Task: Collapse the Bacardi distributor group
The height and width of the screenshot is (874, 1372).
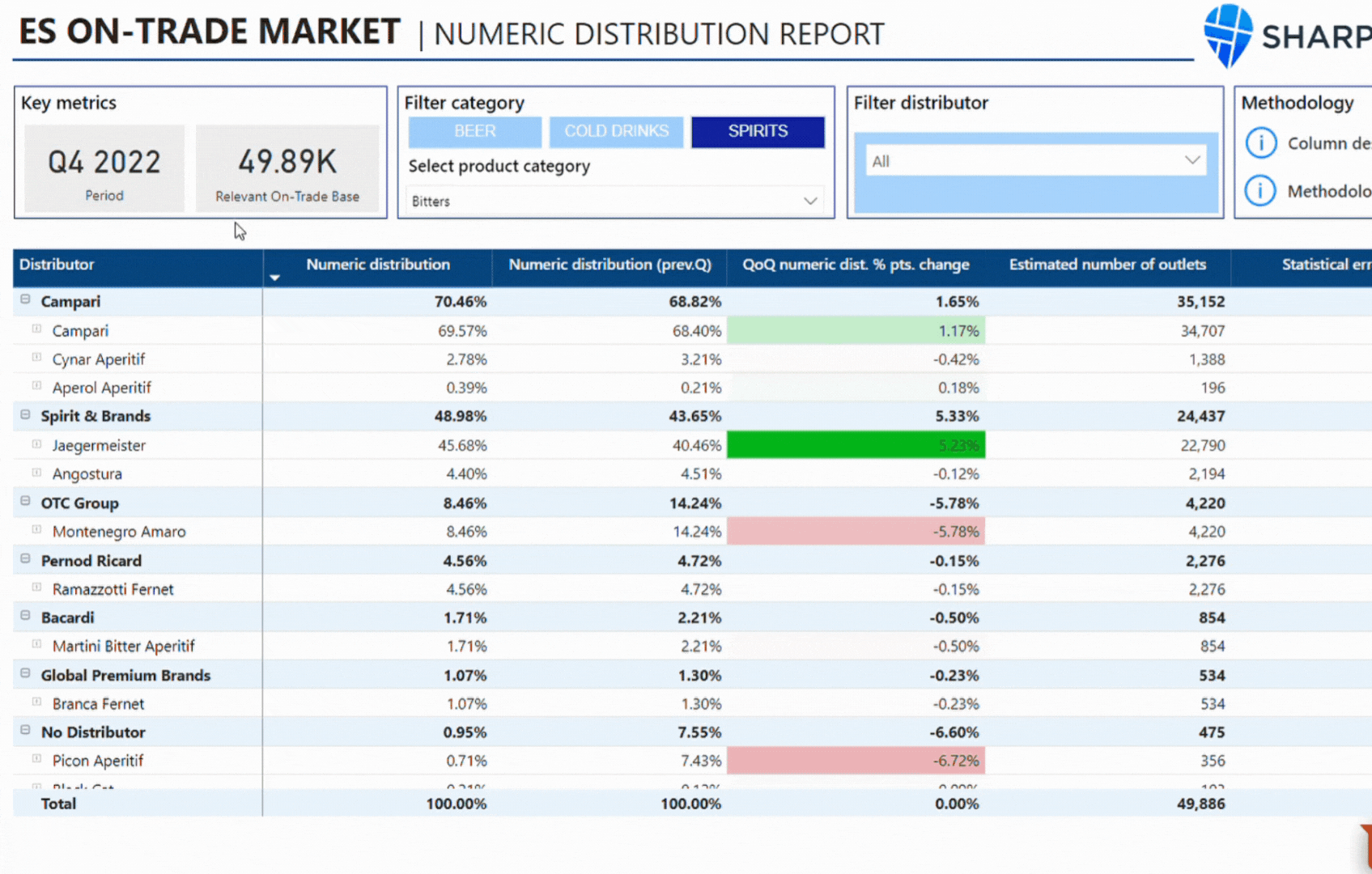Action: pos(25,616)
